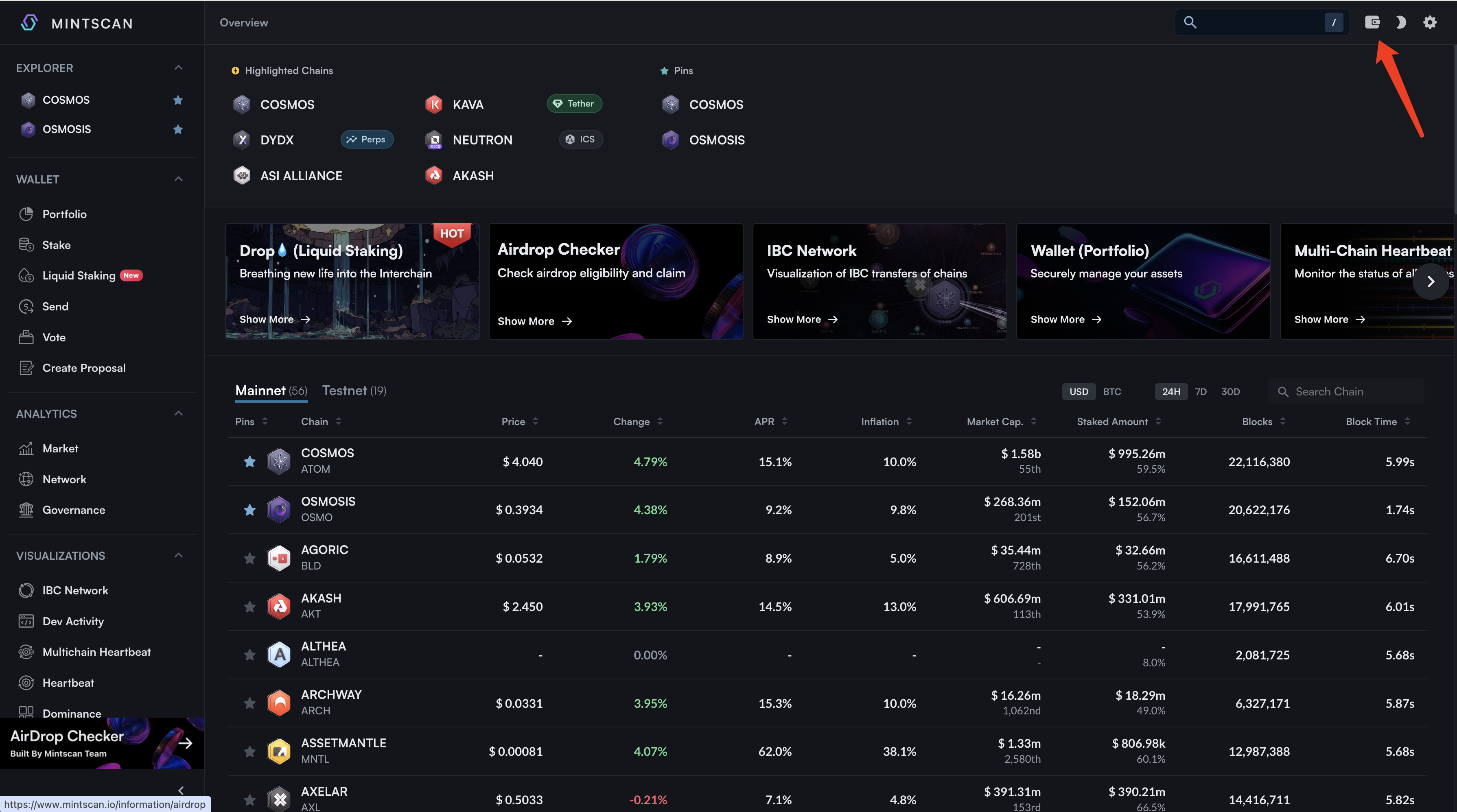This screenshot has width=1457, height=812.
Task: Toggle dark mode moon icon
Action: (x=1400, y=22)
